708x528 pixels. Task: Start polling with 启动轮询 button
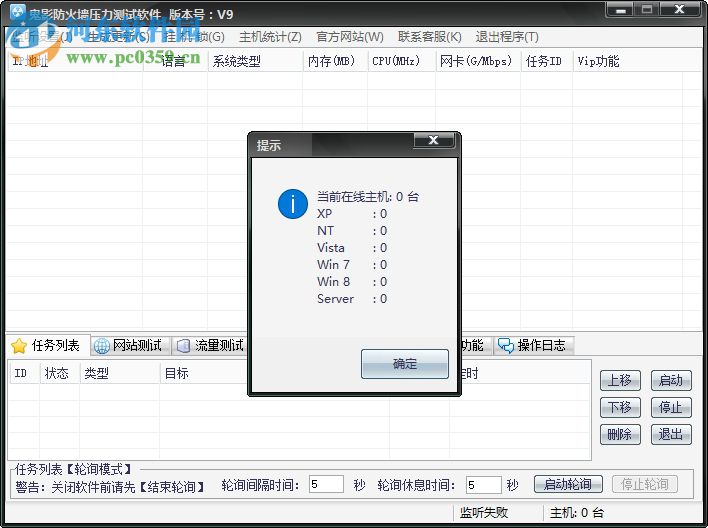click(568, 484)
